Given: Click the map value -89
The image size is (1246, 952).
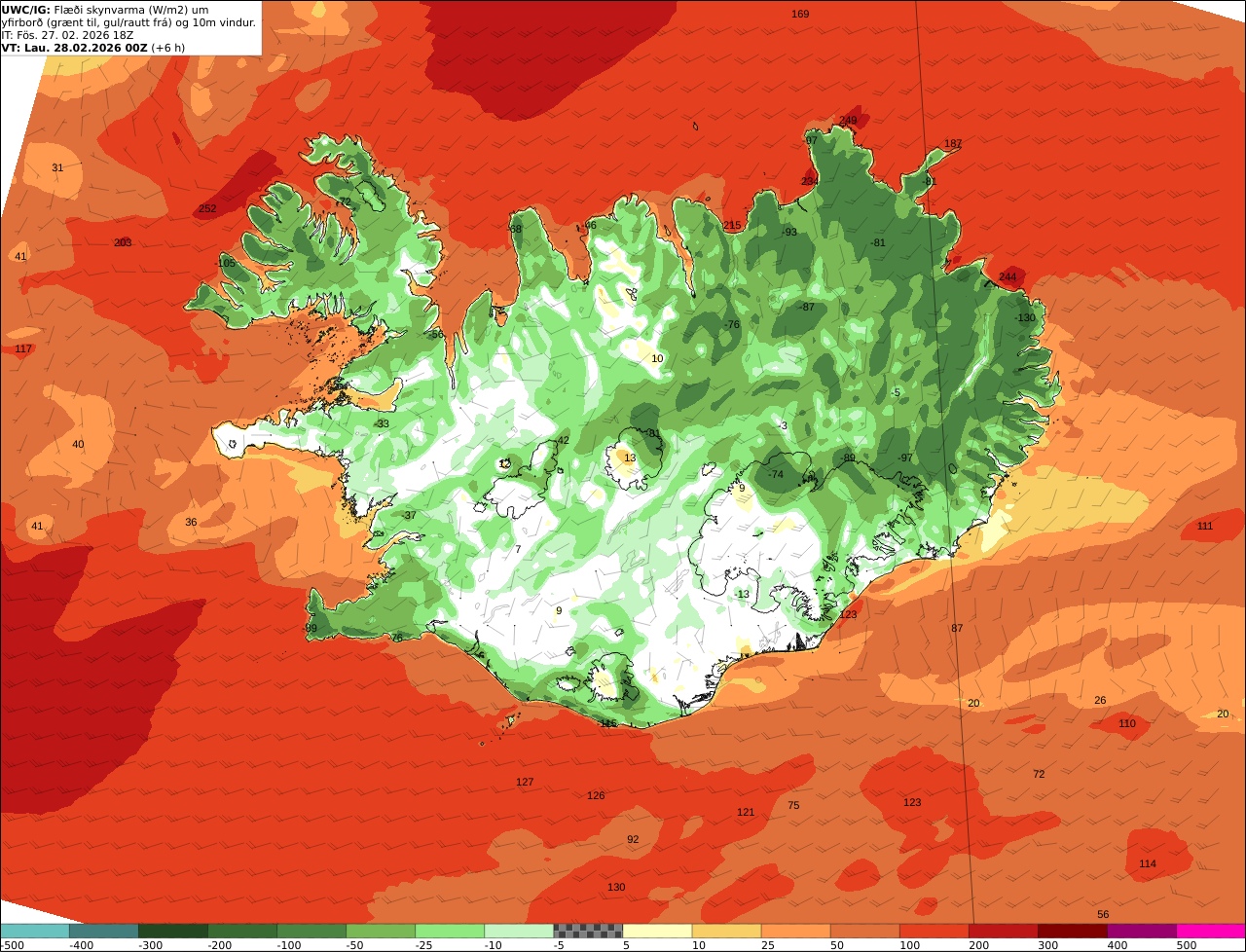Looking at the screenshot, I should 848,458.
